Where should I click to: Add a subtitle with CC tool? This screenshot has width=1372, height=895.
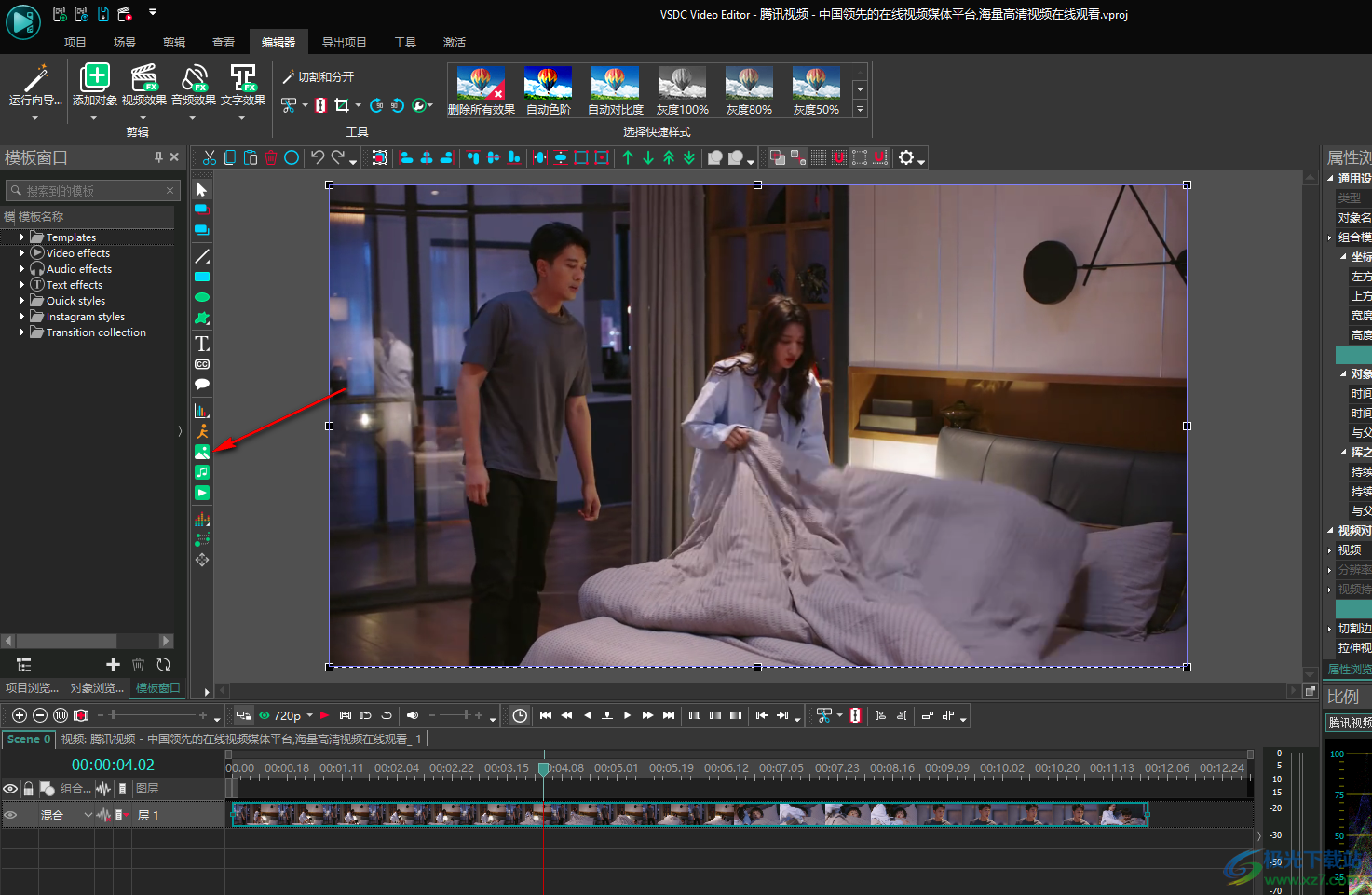click(x=202, y=364)
